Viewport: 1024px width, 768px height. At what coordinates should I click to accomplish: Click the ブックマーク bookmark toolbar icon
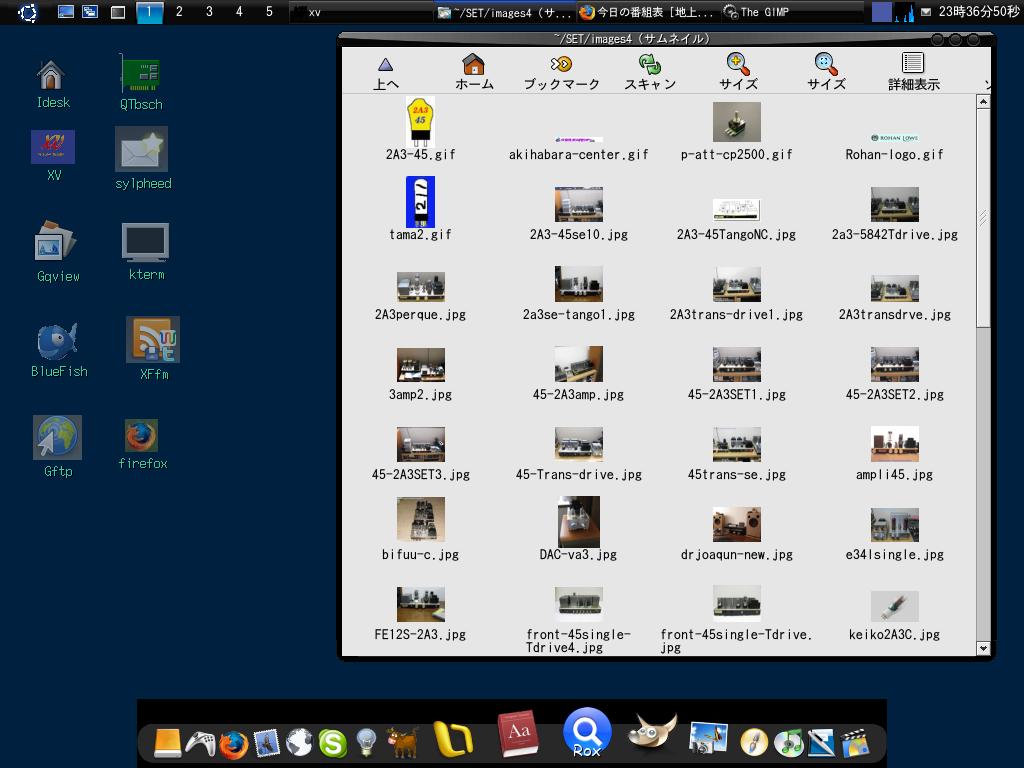click(561, 70)
